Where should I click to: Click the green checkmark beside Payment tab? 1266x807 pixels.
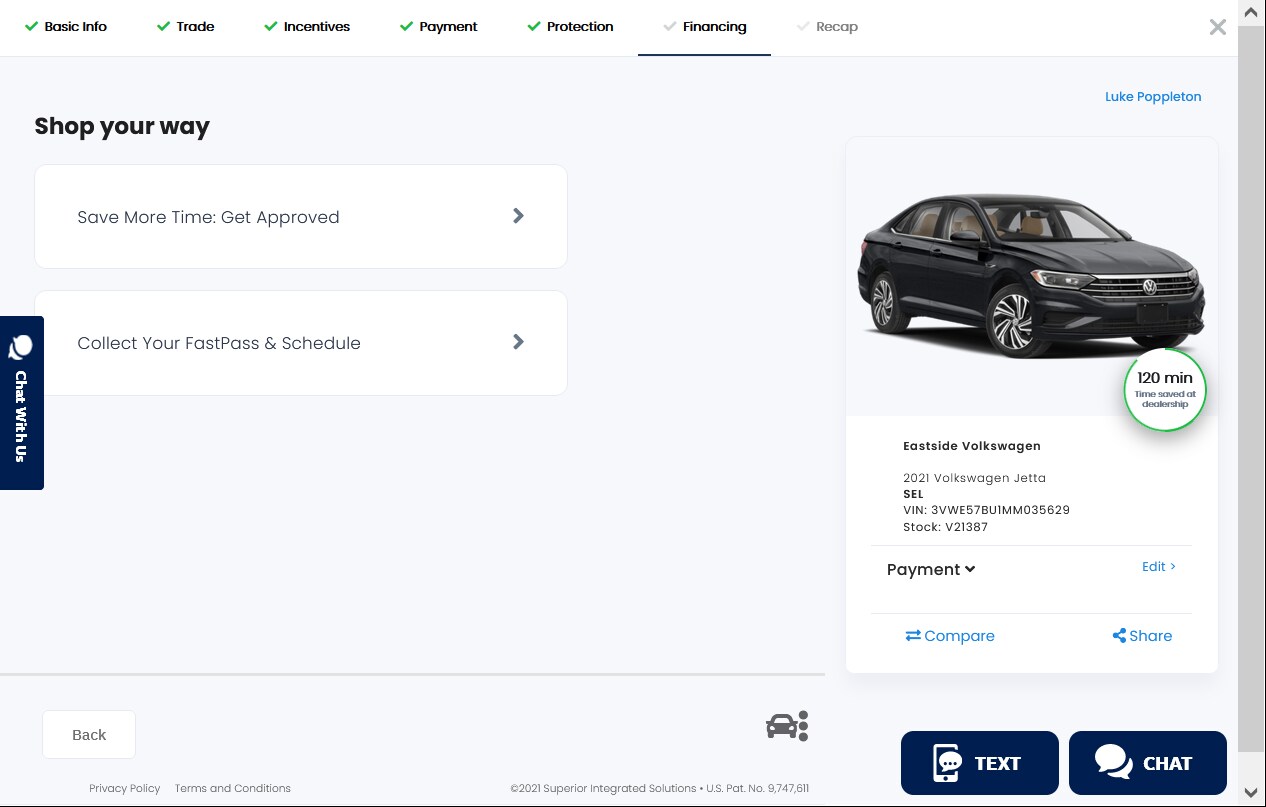click(406, 27)
